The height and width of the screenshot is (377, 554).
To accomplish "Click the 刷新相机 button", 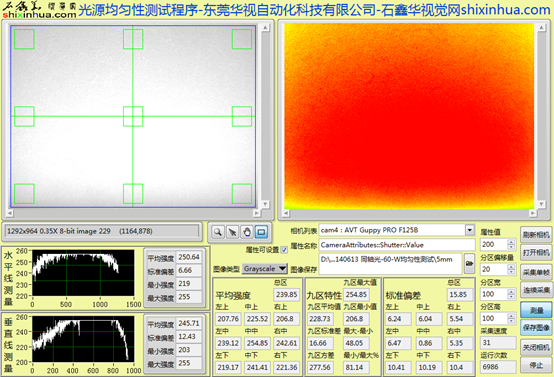I will (x=536, y=235).
